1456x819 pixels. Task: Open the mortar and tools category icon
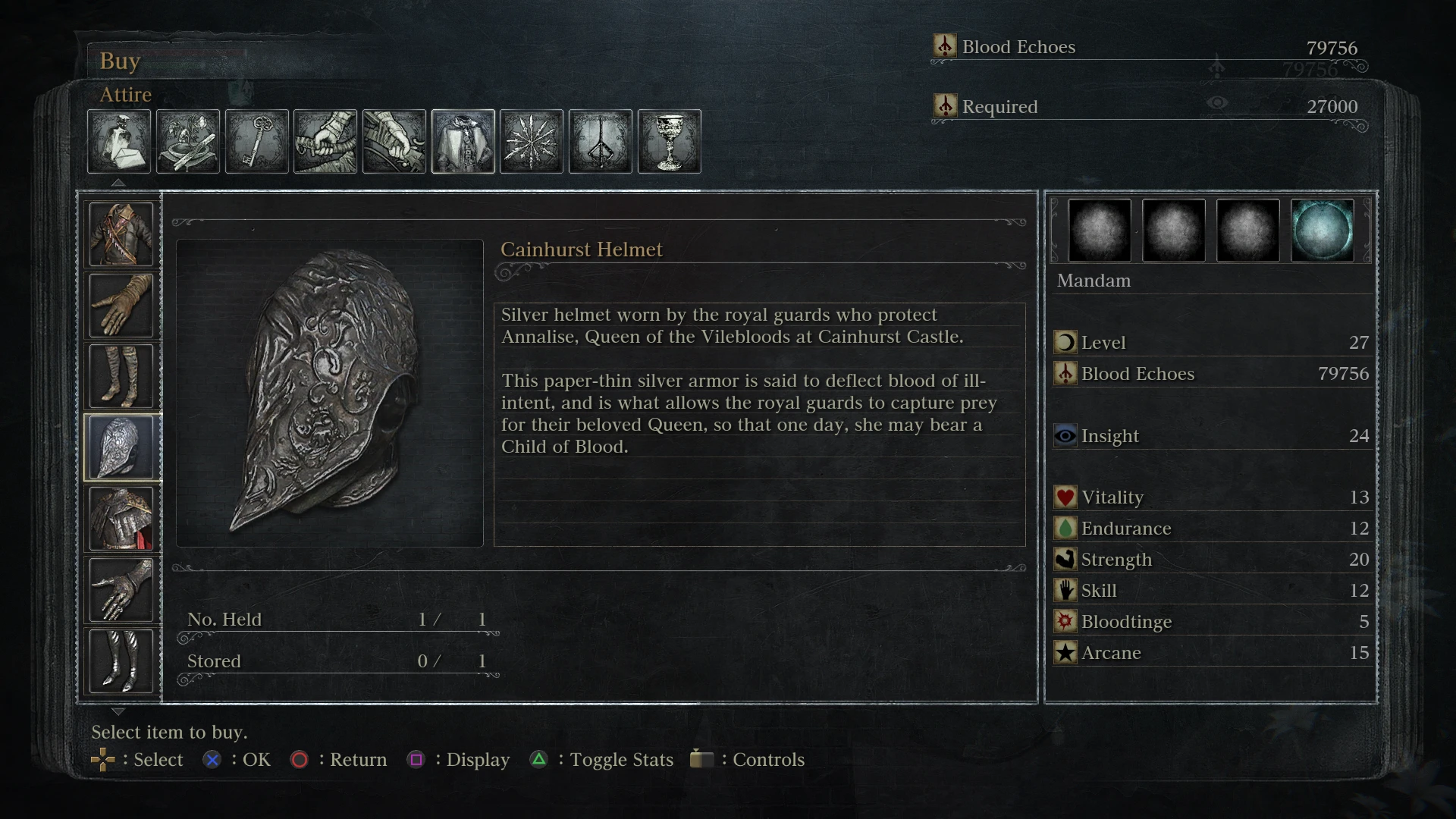click(x=188, y=142)
